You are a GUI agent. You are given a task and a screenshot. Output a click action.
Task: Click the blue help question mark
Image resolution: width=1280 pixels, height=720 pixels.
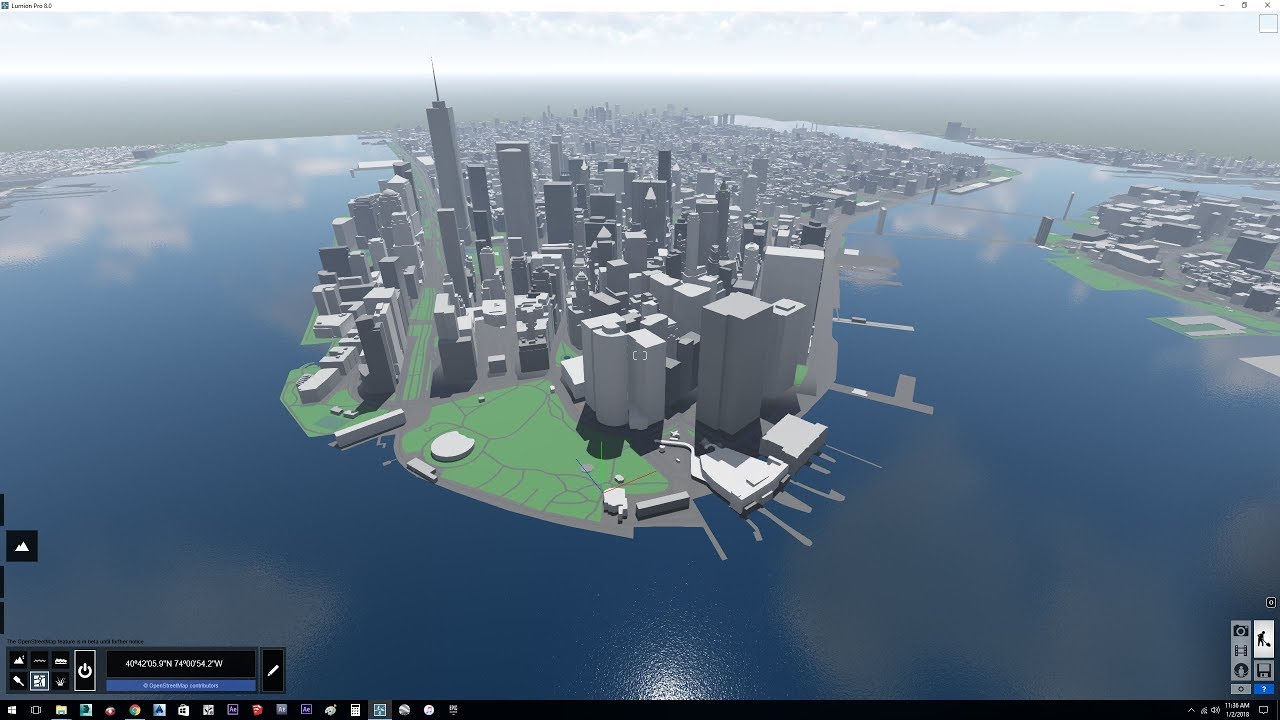coord(1264,689)
